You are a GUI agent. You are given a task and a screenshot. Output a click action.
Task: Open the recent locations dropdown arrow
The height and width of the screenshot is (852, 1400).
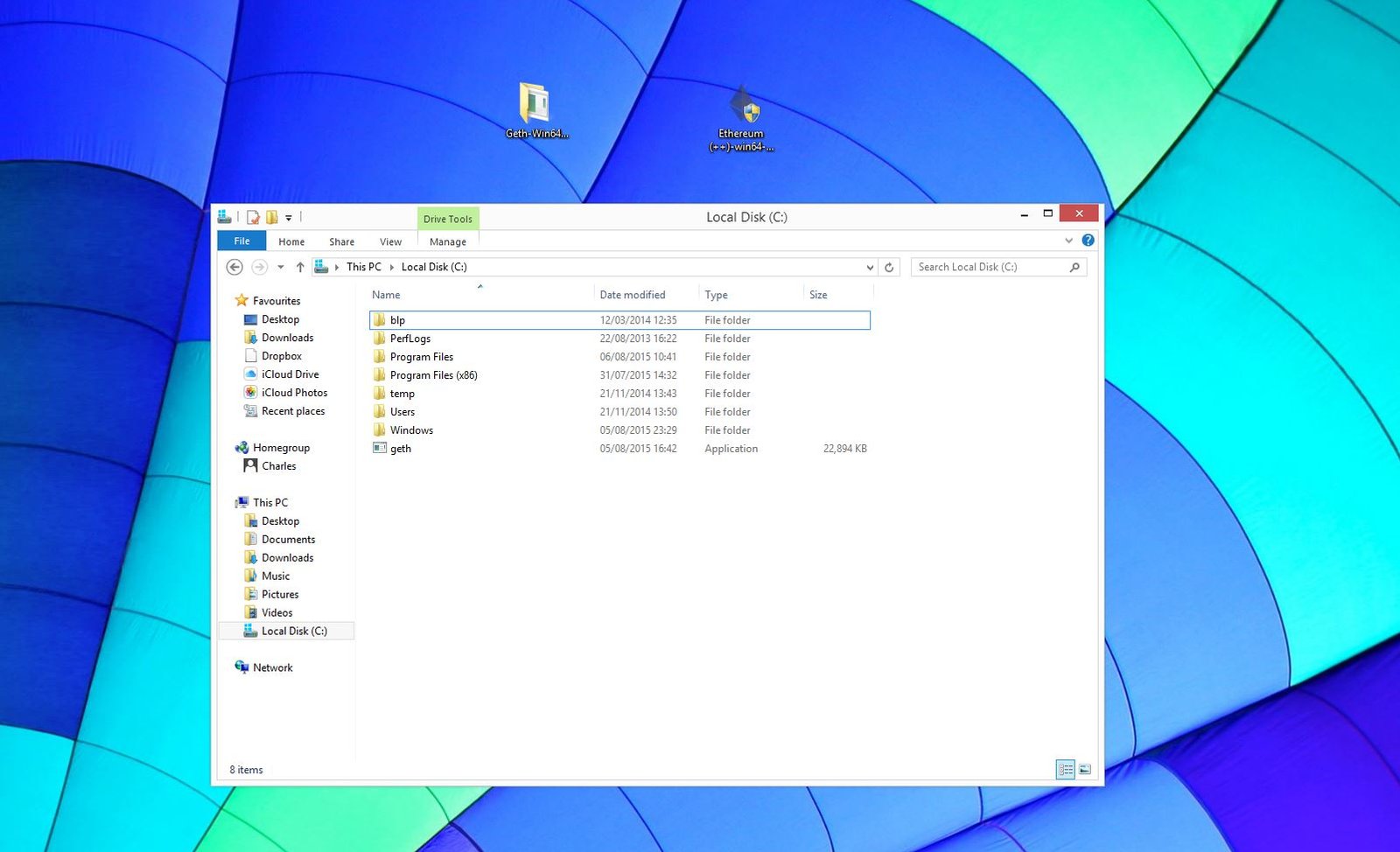(x=281, y=268)
